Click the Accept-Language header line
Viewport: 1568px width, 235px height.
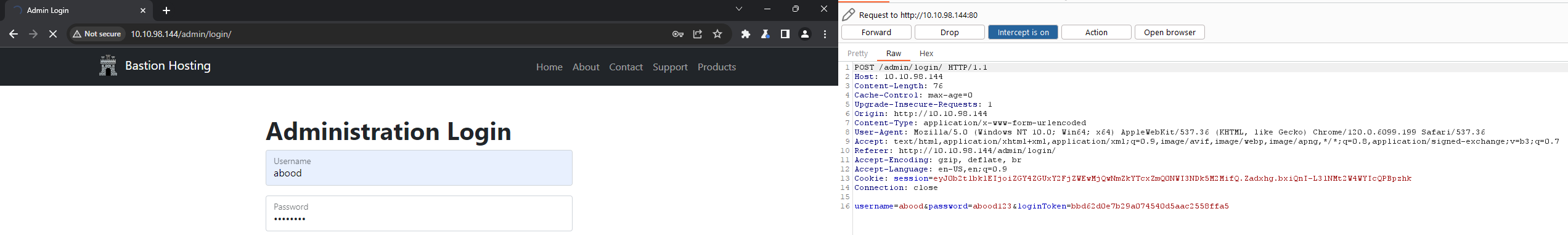coord(931,169)
